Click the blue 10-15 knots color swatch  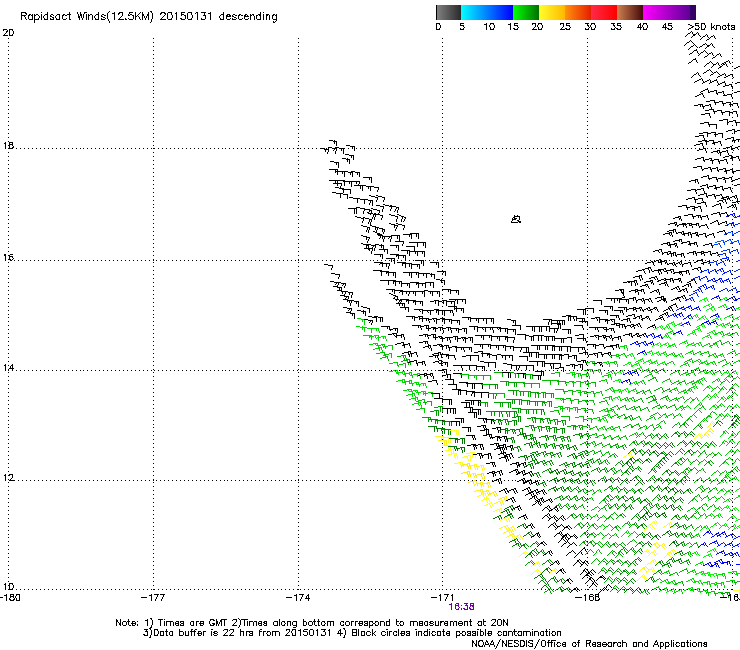[x=500, y=12]
